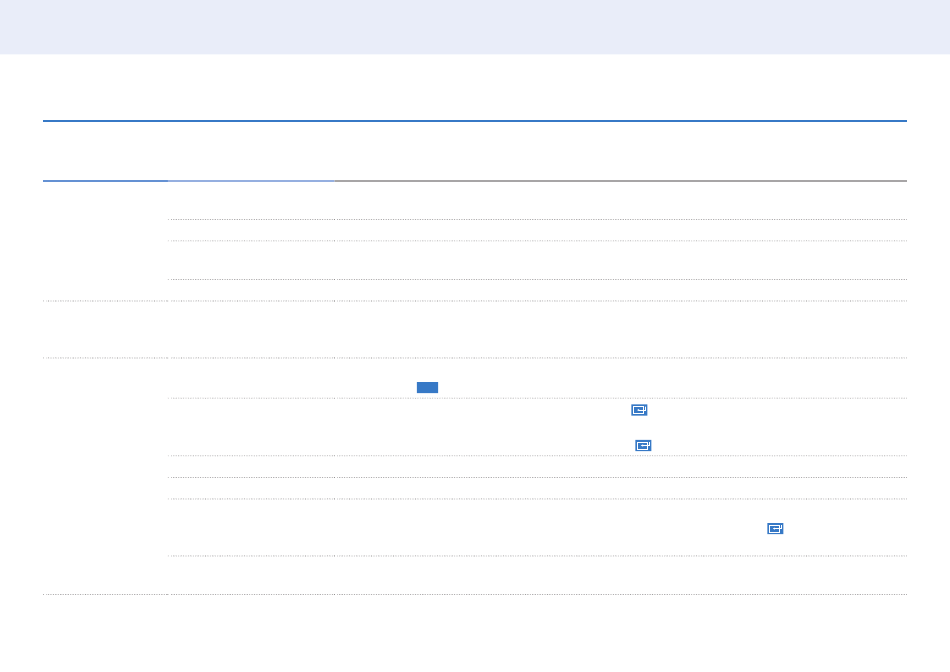Click the tall first-column cell beside the Source icons

105,476
